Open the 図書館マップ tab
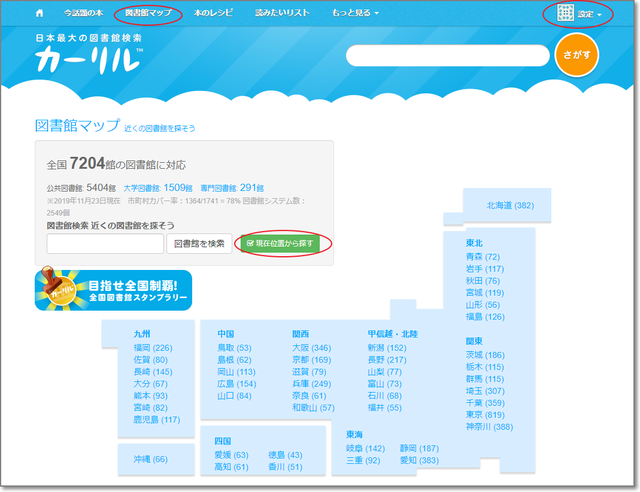The image size is (640, 492). pos(148,14)
